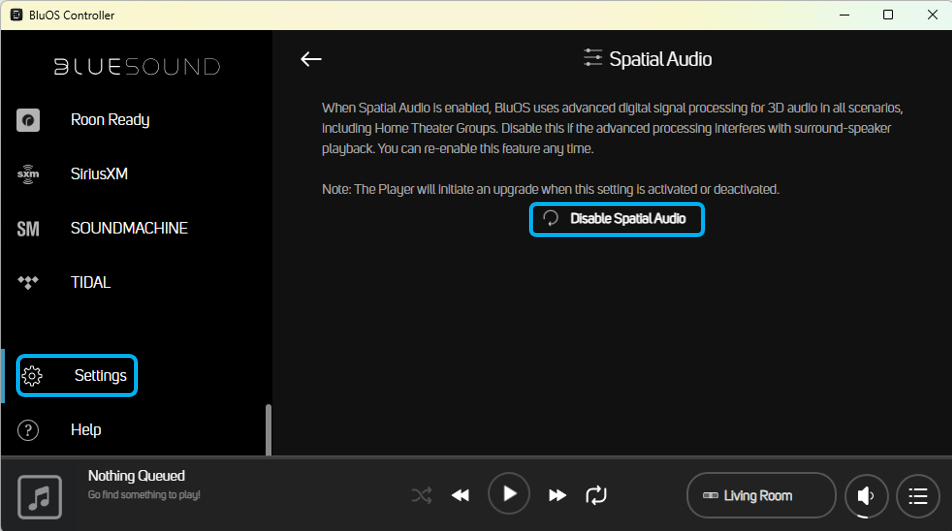Screen dimensions: 952x531
Task: Click the sidebar vertical scrollbar
Action: pos(268,428)
